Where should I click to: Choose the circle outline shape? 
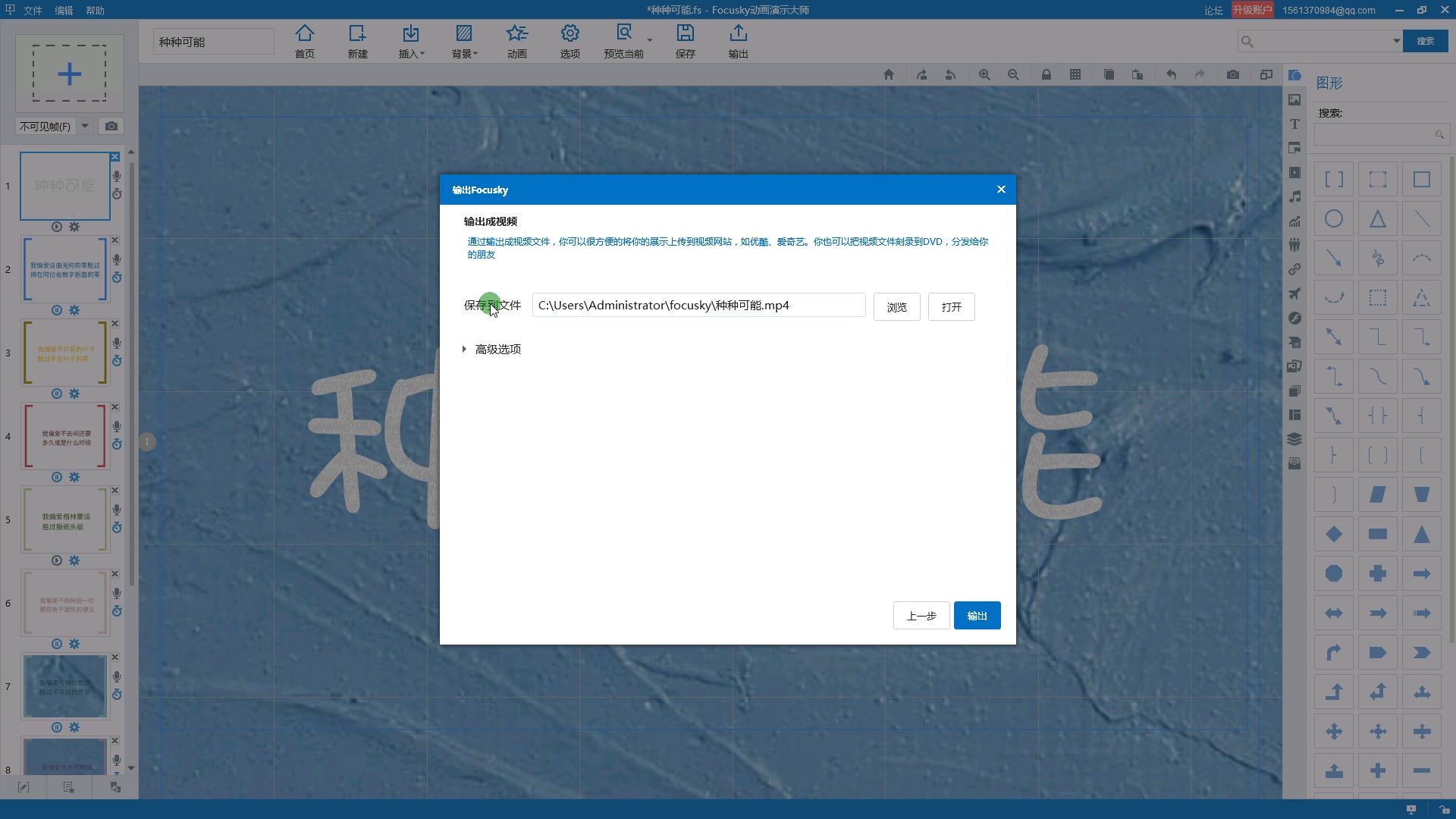pyautogui.click(x=1334, y=219)
